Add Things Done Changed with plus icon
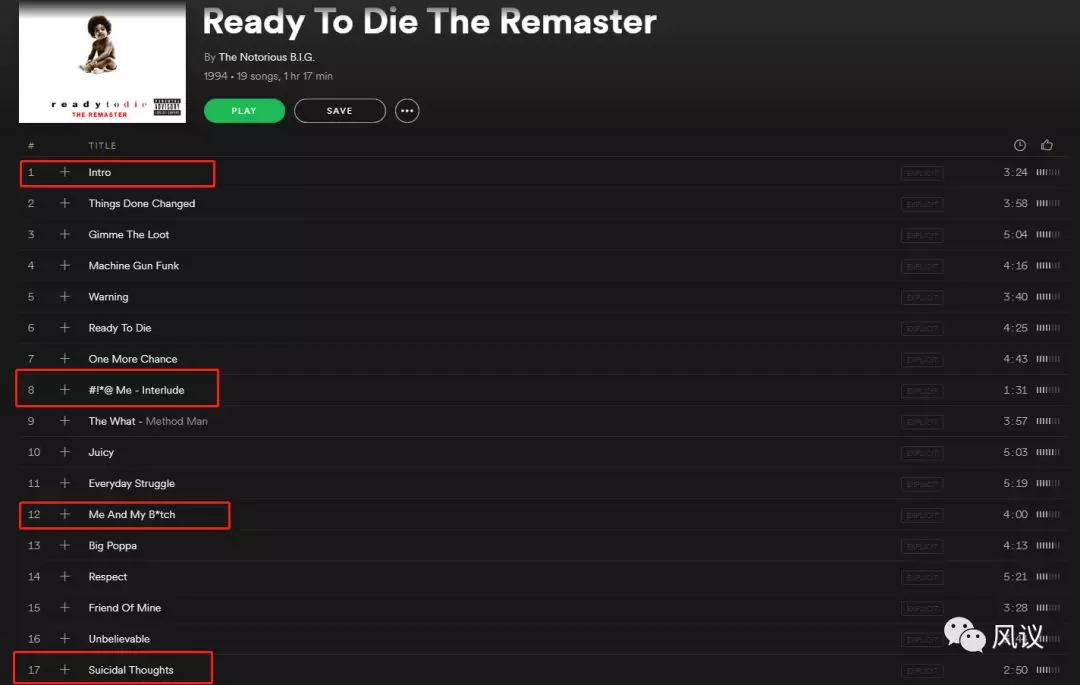This screenshot has width=1080, height=685. tap(65, 203)
